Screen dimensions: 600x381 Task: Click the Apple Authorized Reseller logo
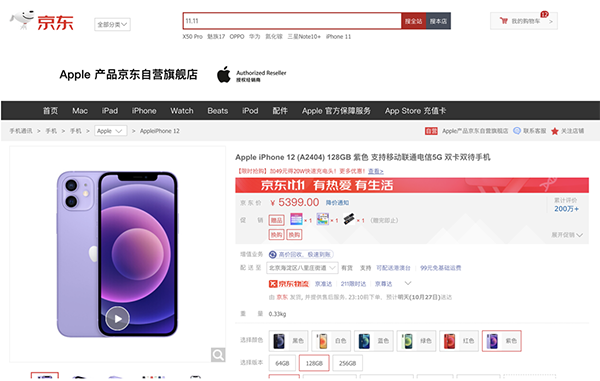click(x=251, y=75)
